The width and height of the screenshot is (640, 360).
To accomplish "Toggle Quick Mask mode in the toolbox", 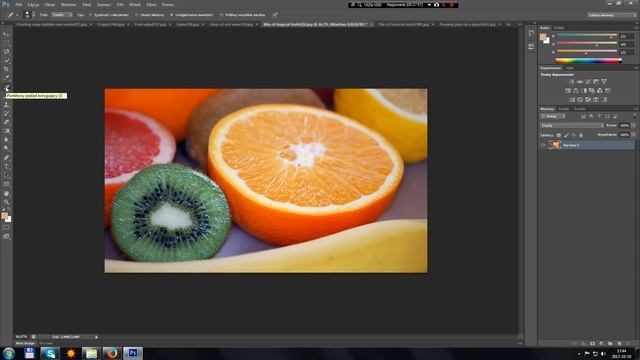I will pyautogui.click(x=6, y=228).
